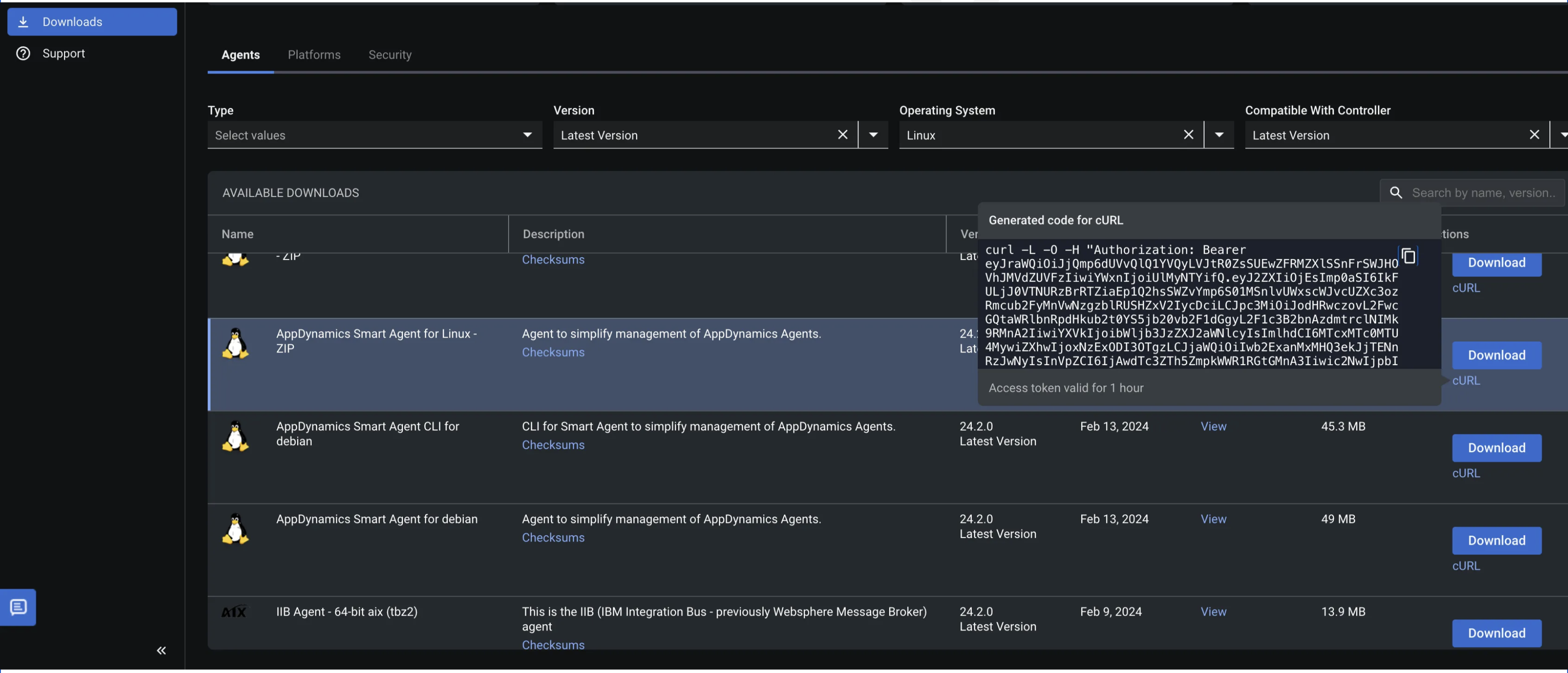The width and height of the screenshot is (1568, 673).
Task: Select AppDynamics Smart Agent for debian name
Action: (x=377, y=519)
